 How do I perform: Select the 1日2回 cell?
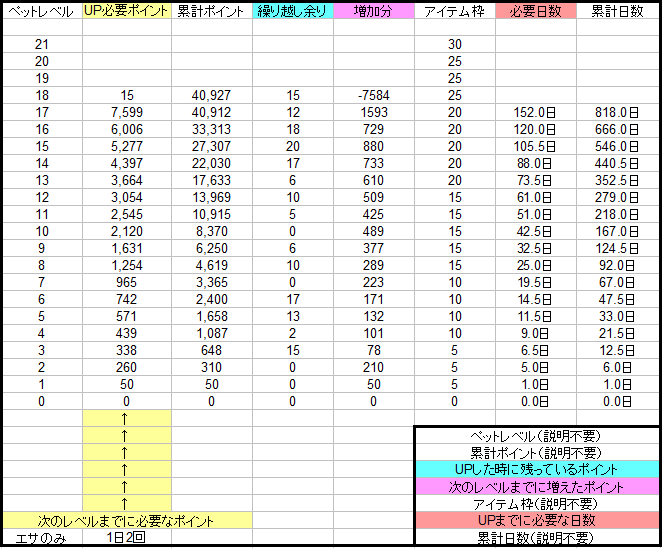pos(127,537)
